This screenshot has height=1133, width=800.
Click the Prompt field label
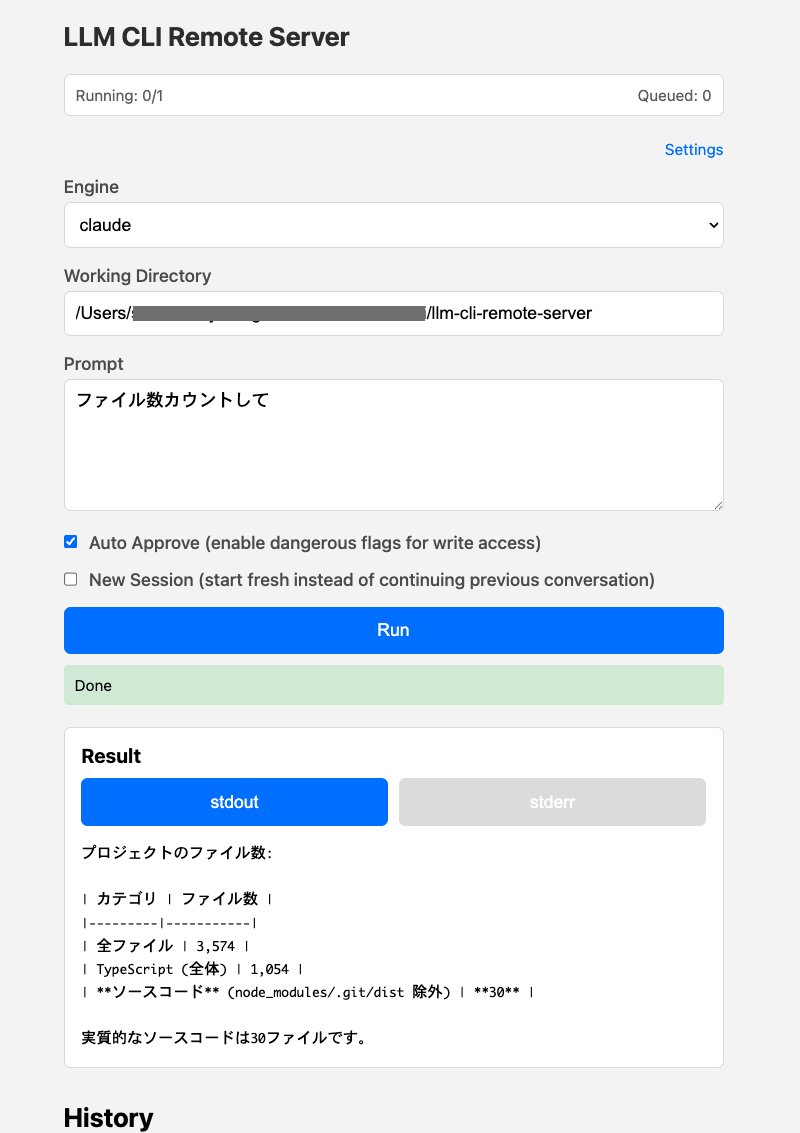point(93,363)
